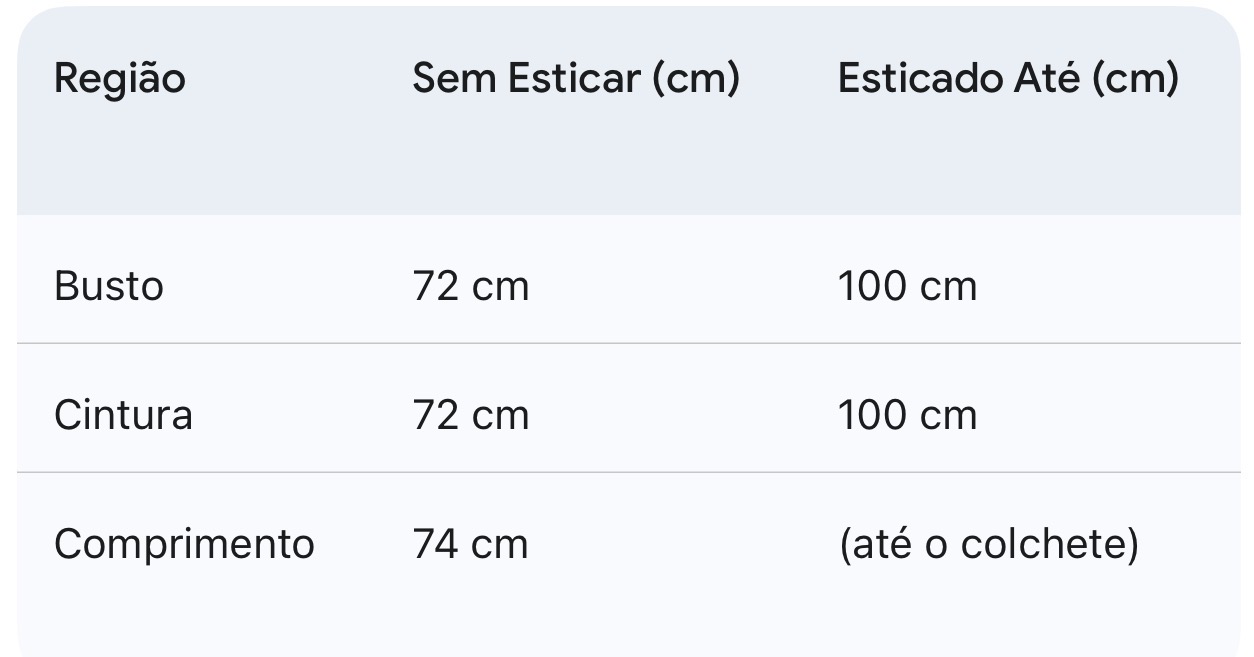Click the "Região" column header
Viewport: 1254px width, 657px height.
[119, 78]
